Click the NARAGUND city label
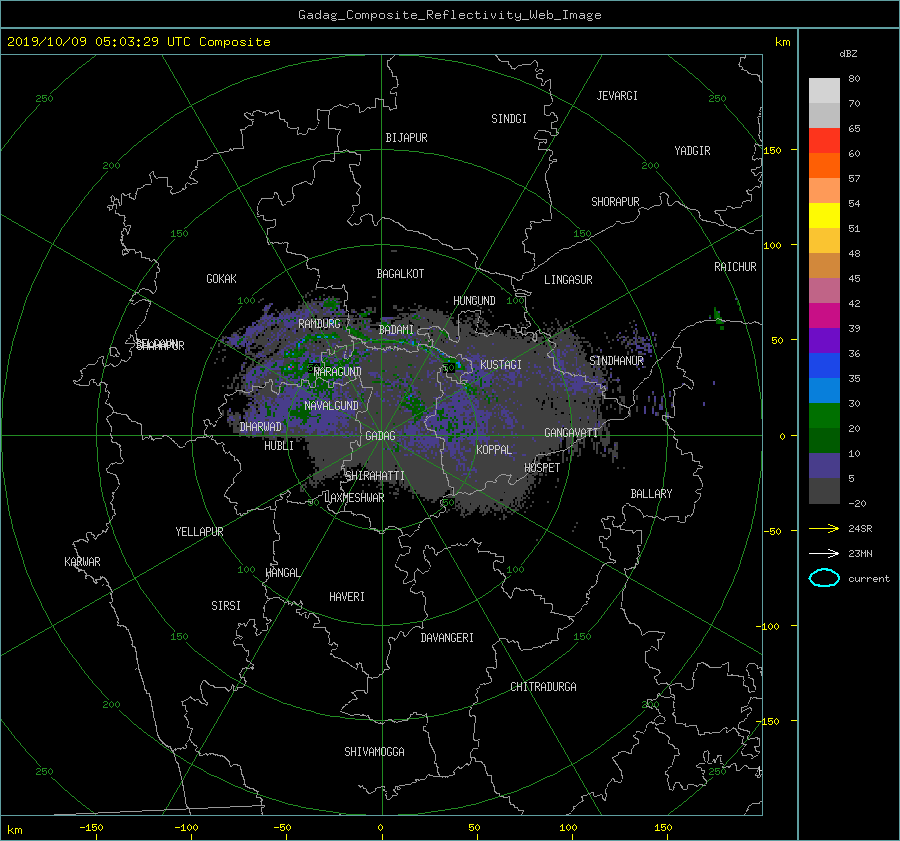 tap(338, 372)
